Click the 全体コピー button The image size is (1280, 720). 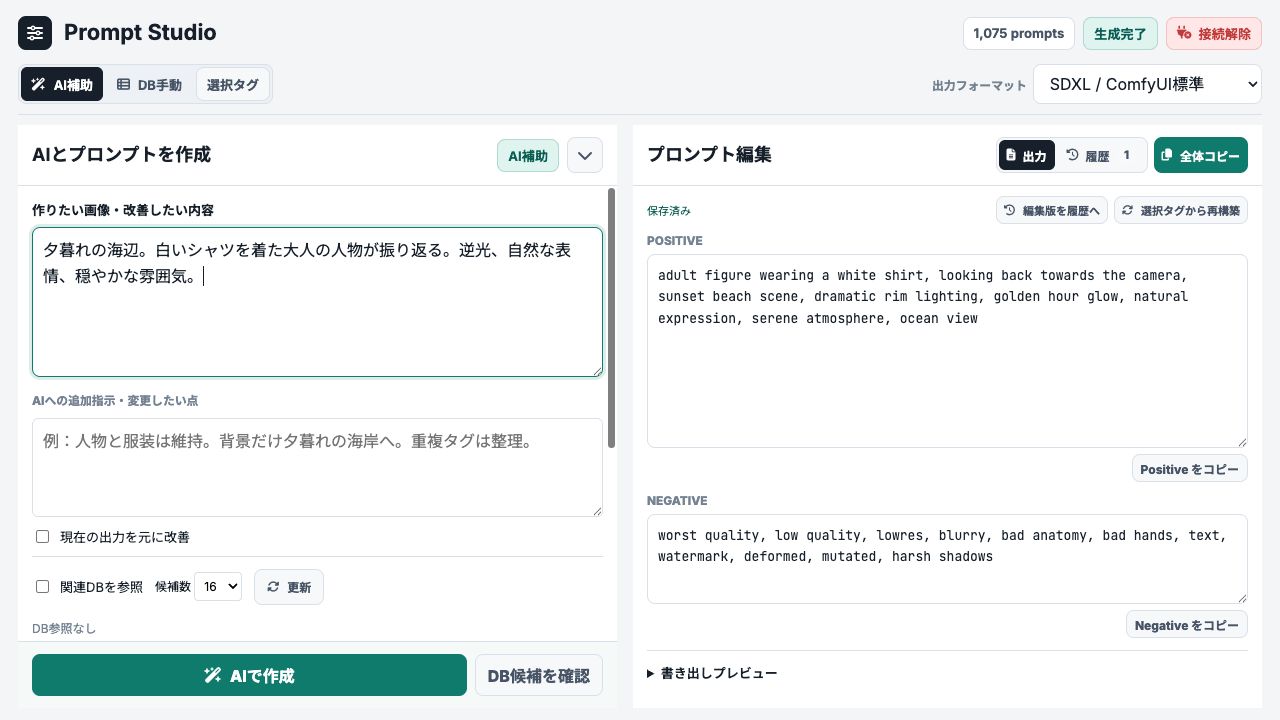(x=1201, y=156)
